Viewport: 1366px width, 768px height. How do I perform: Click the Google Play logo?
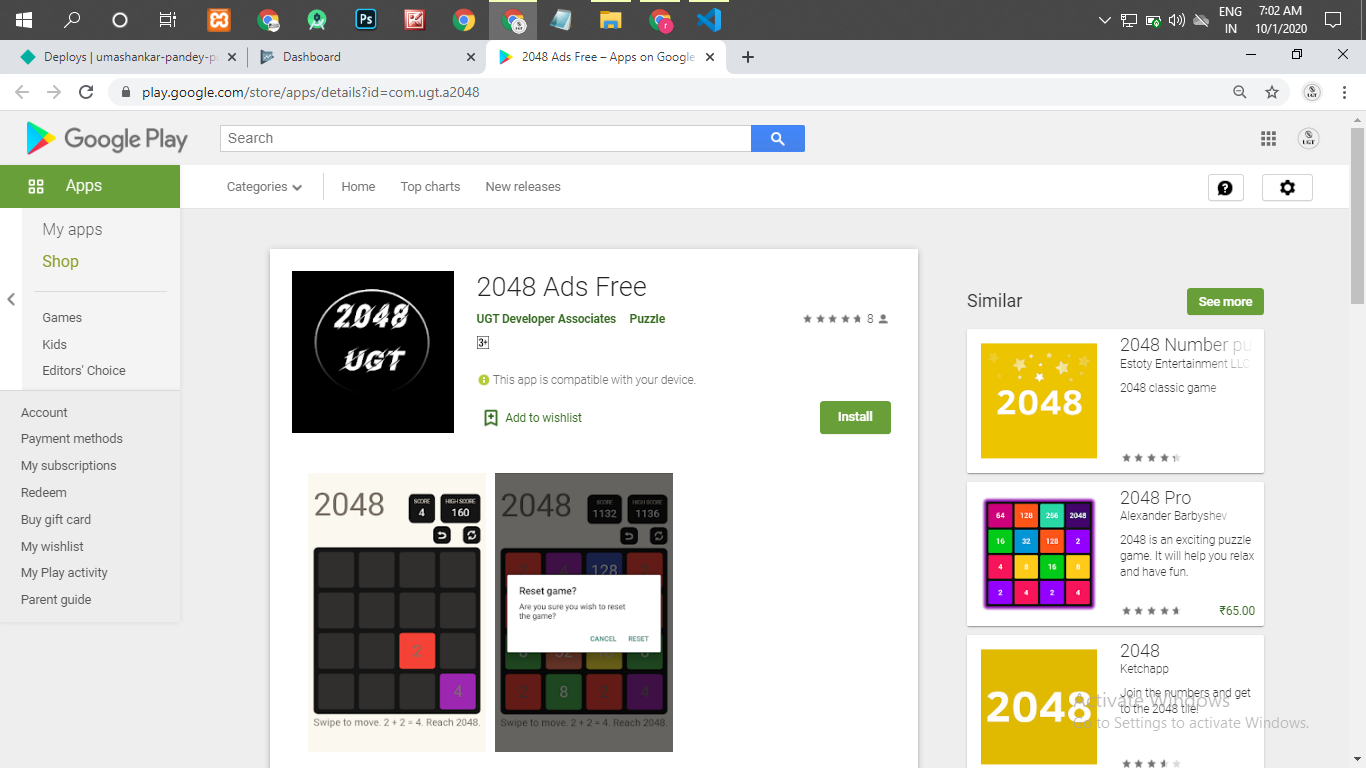(x=107, y=139)
